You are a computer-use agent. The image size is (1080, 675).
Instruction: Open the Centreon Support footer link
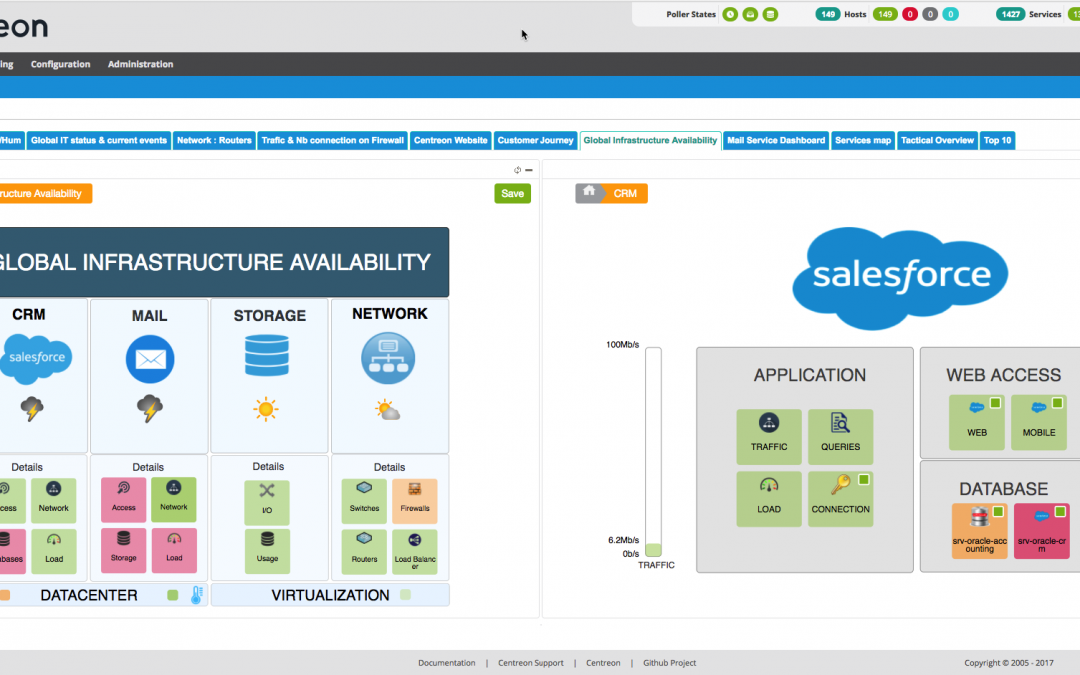pos(530,663)
